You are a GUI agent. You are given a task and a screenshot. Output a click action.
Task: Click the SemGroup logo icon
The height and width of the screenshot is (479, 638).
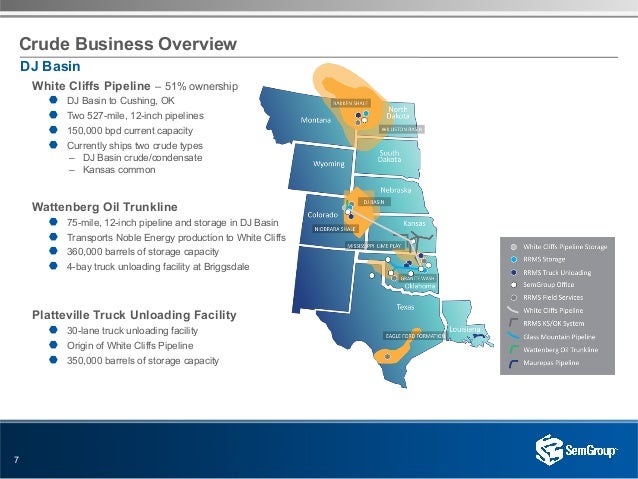point(549,450)
